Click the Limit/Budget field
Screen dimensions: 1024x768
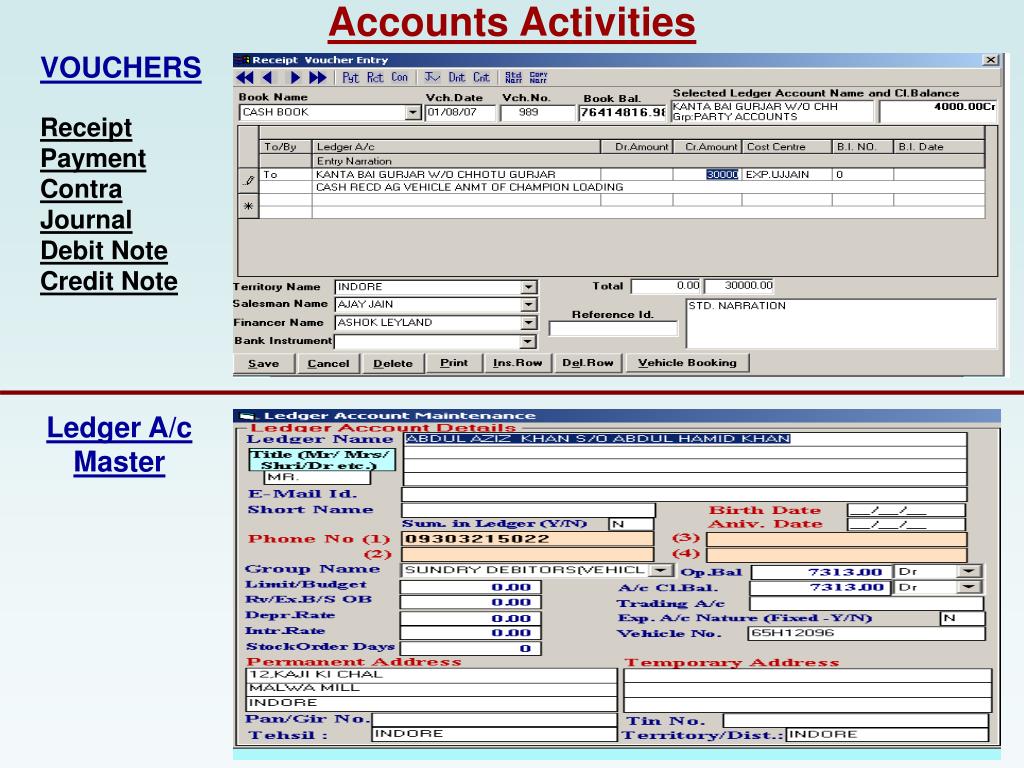[x=470, y=587]
